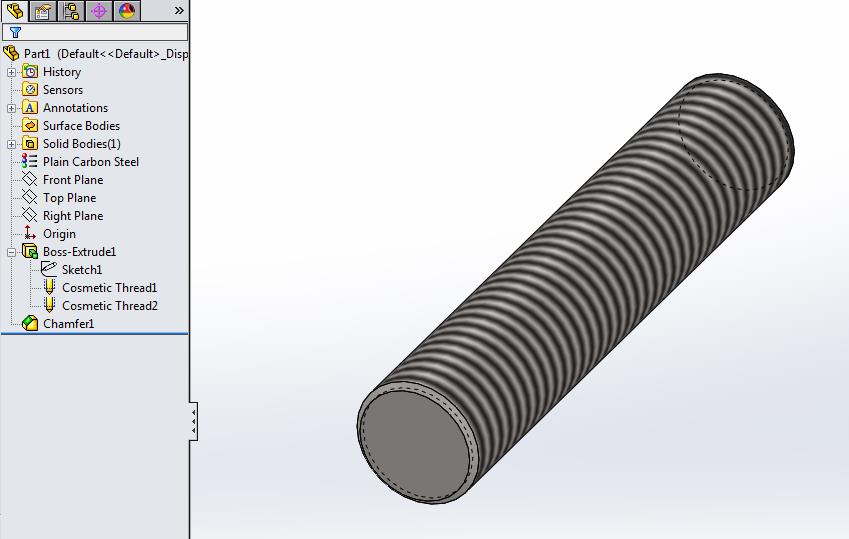
Task: Click the Solid Bodies folder icon
Action: point(30,144)
